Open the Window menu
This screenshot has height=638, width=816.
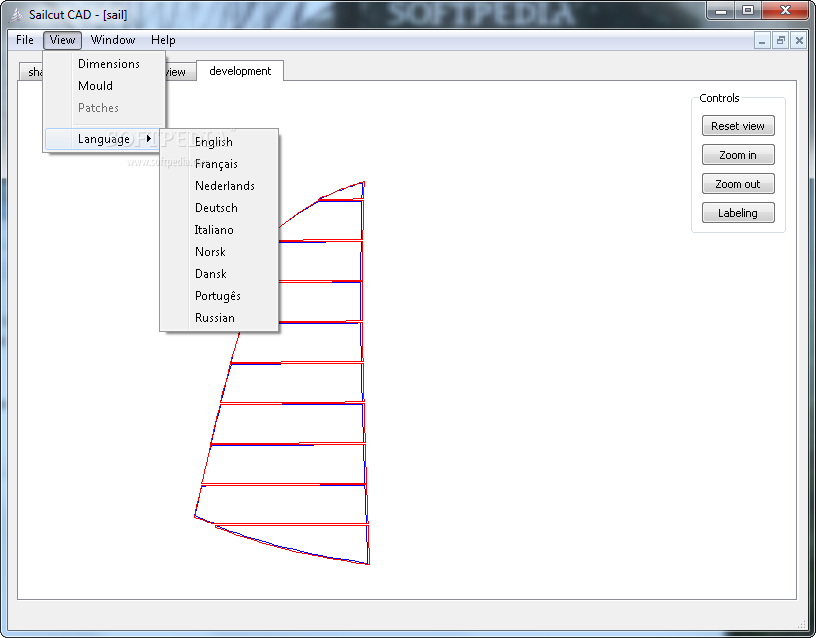(x=113, y=40)
